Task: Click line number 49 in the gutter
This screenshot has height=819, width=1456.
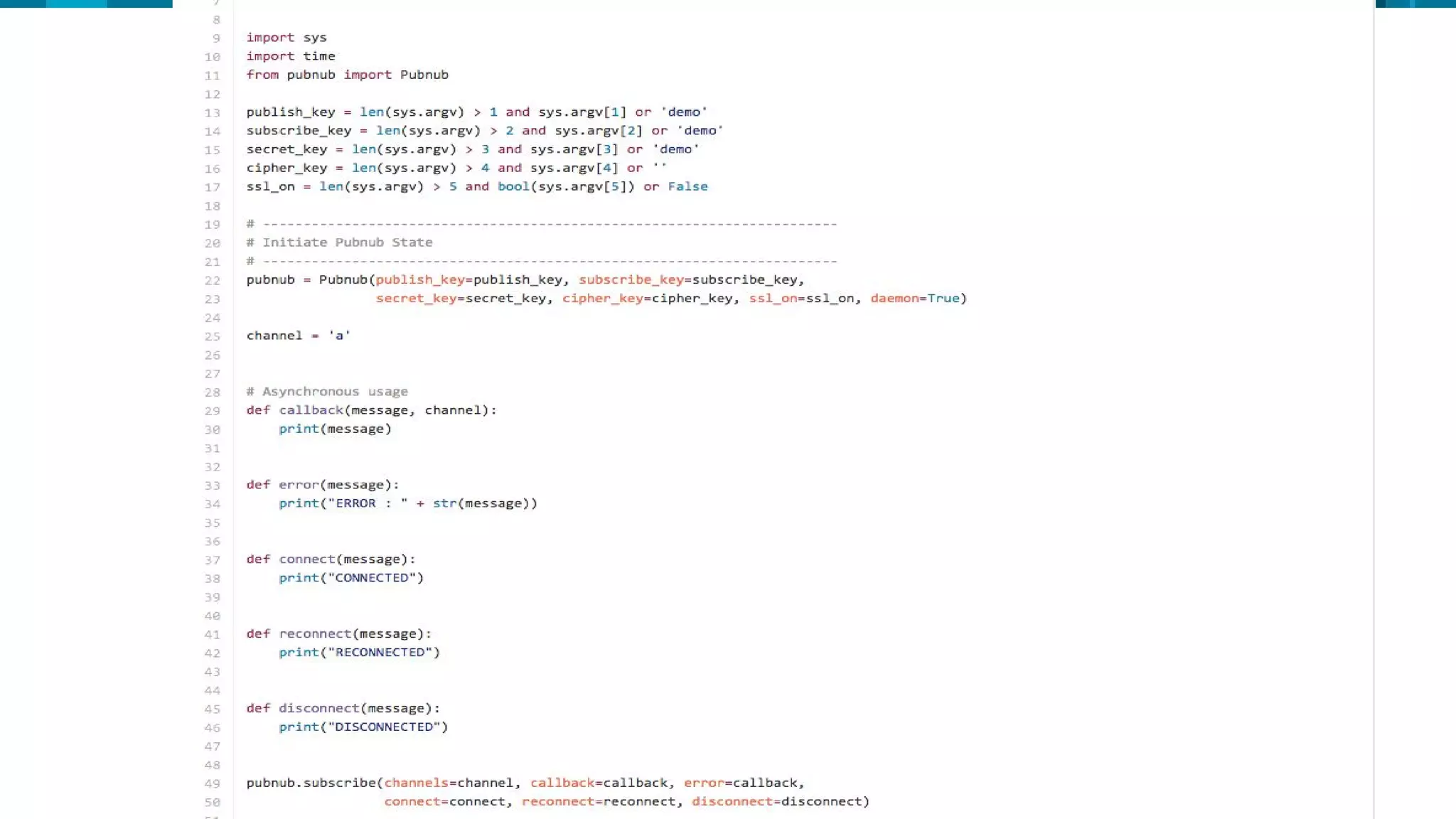Action: 212,783
